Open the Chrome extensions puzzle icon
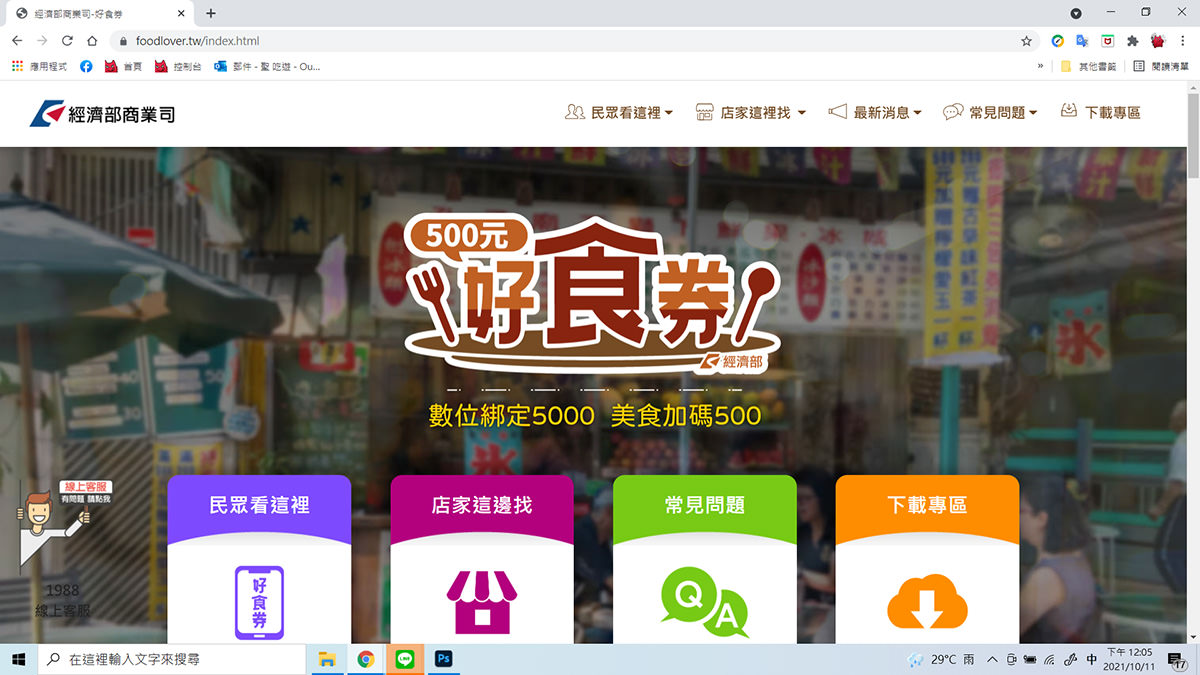Image resolution: width=1200 pixels, height=675 pixels. tap(1133, 41)
